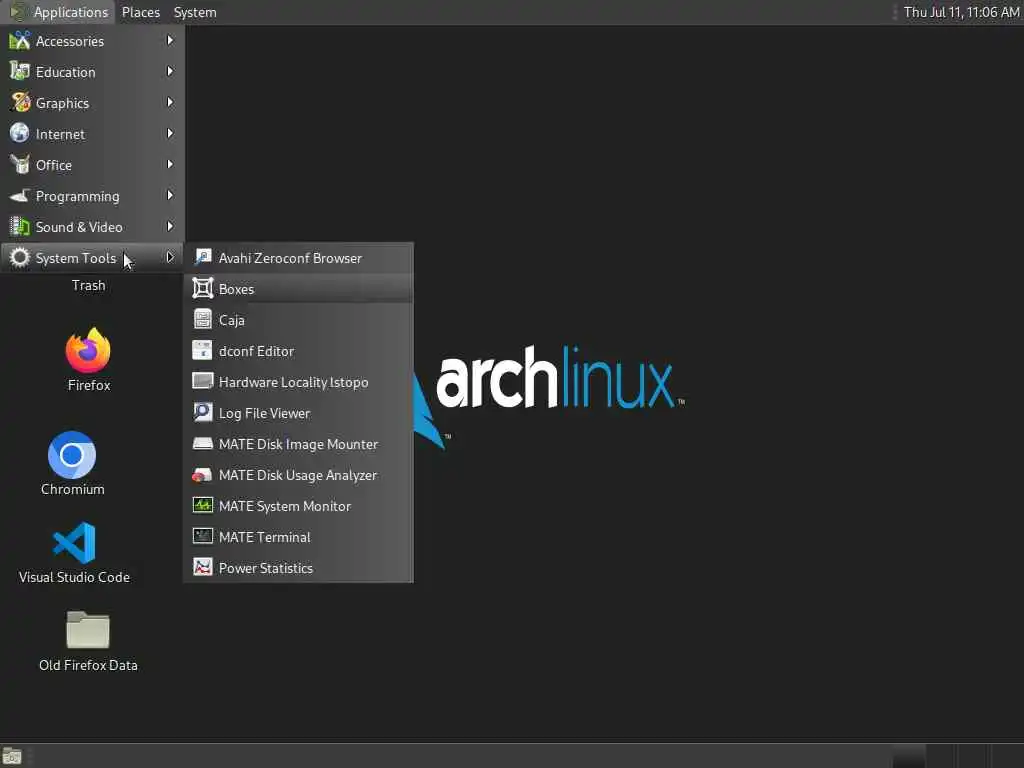The height and width of the screenshot is (768, 1024).
Task: Click the Log File Viewer icon
Action: tap(202, 413)
